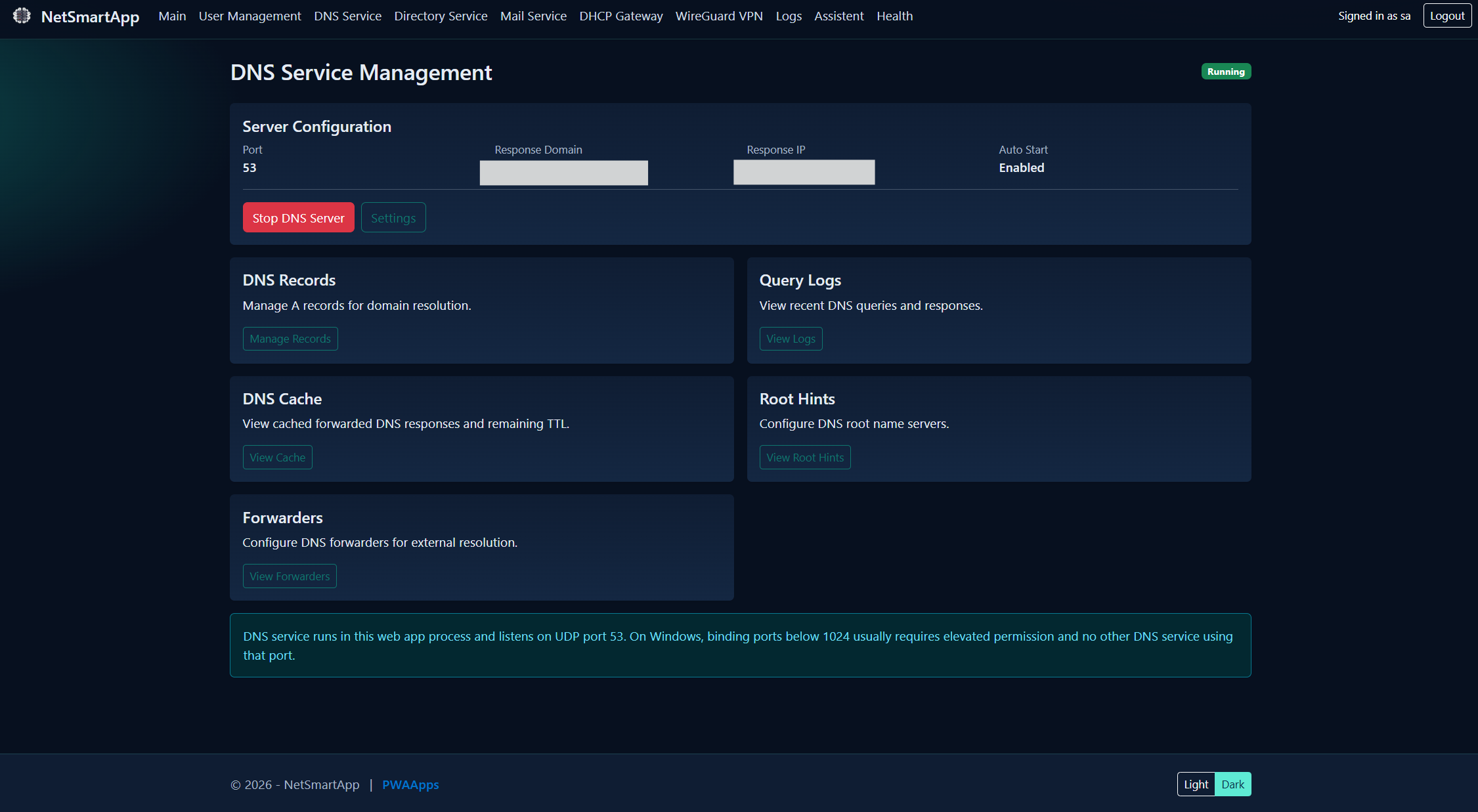The height and width of the screenshot is (812, 1478).
Task: Click the NetSmartApp logo icon
Action: (x=22, y=16)
